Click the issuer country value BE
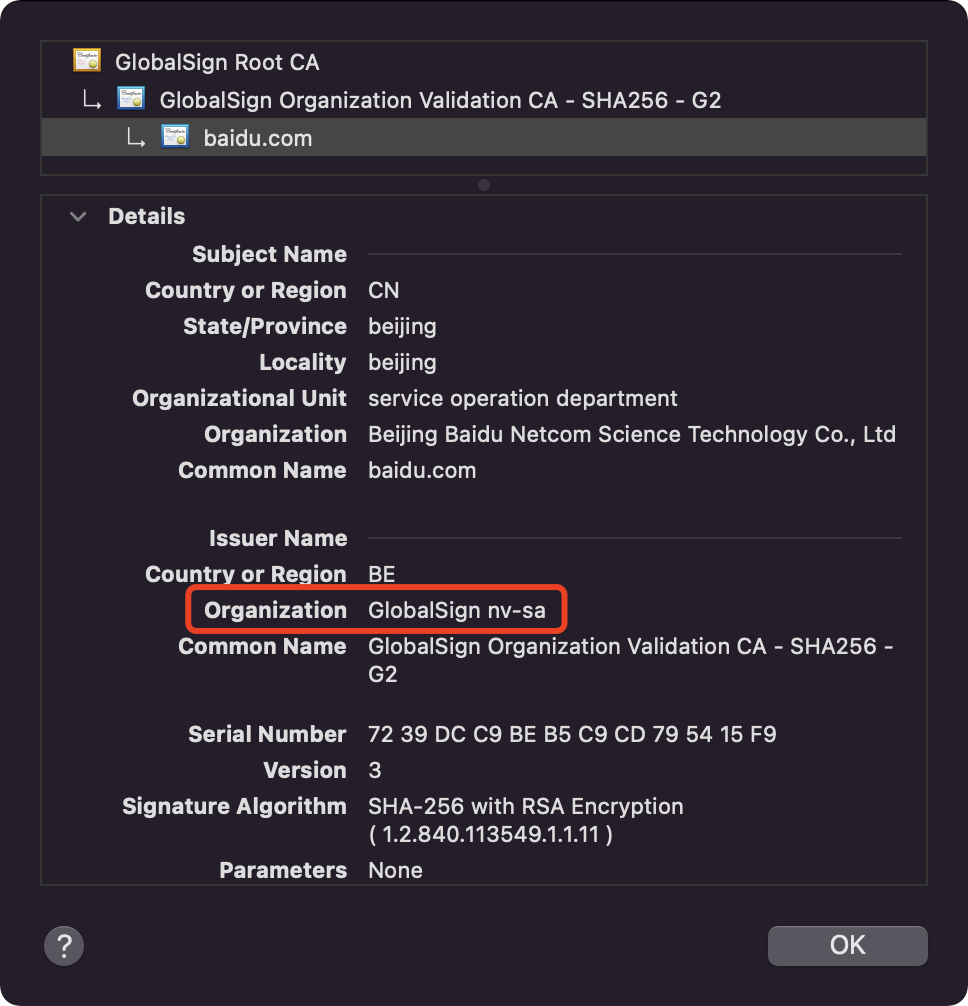Screen dimensions: 968x1006 (381, 574)
